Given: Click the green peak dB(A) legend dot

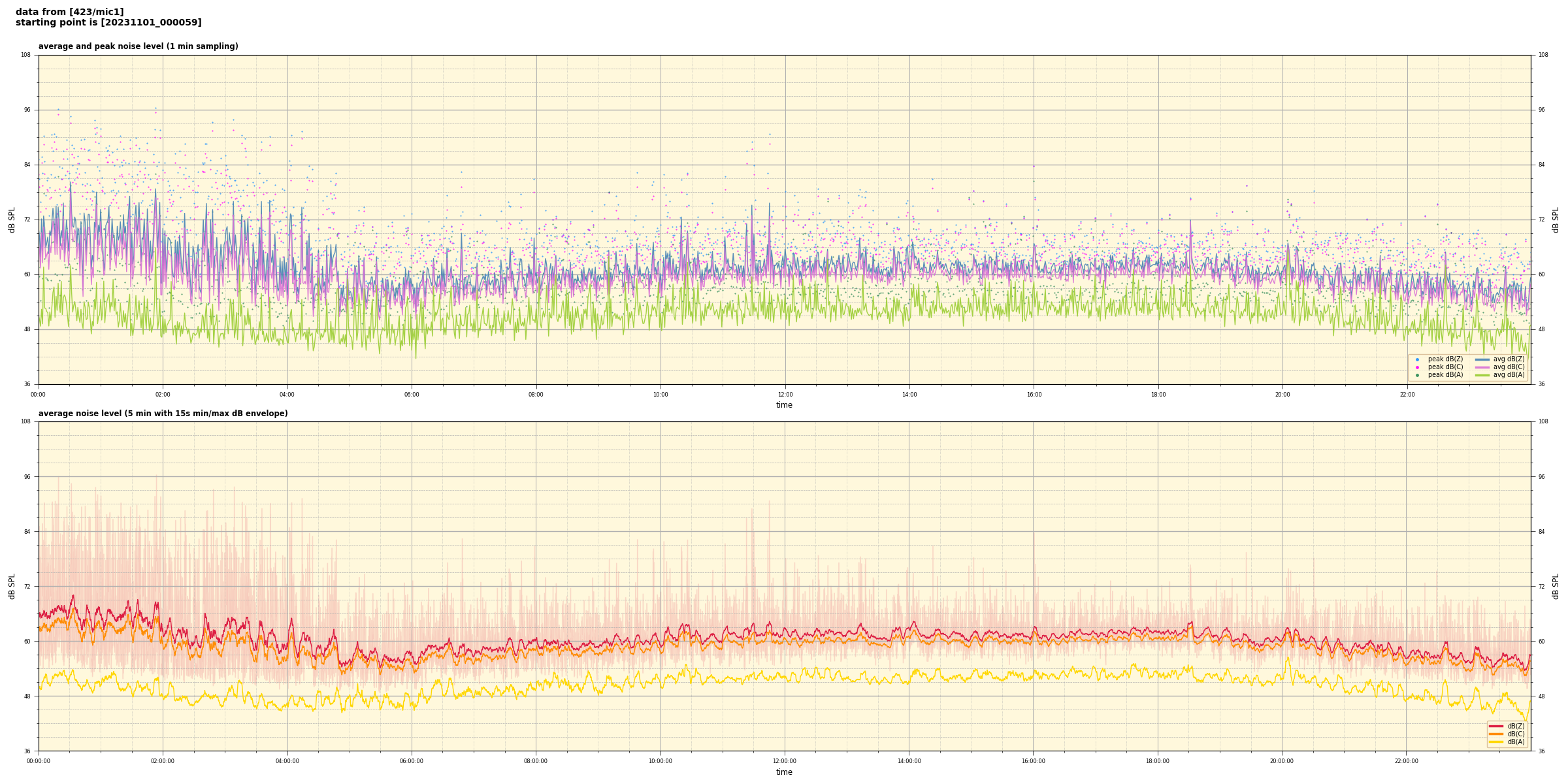Looking at the screenshot, I should pyautogui.click(x=1417, y=375).
